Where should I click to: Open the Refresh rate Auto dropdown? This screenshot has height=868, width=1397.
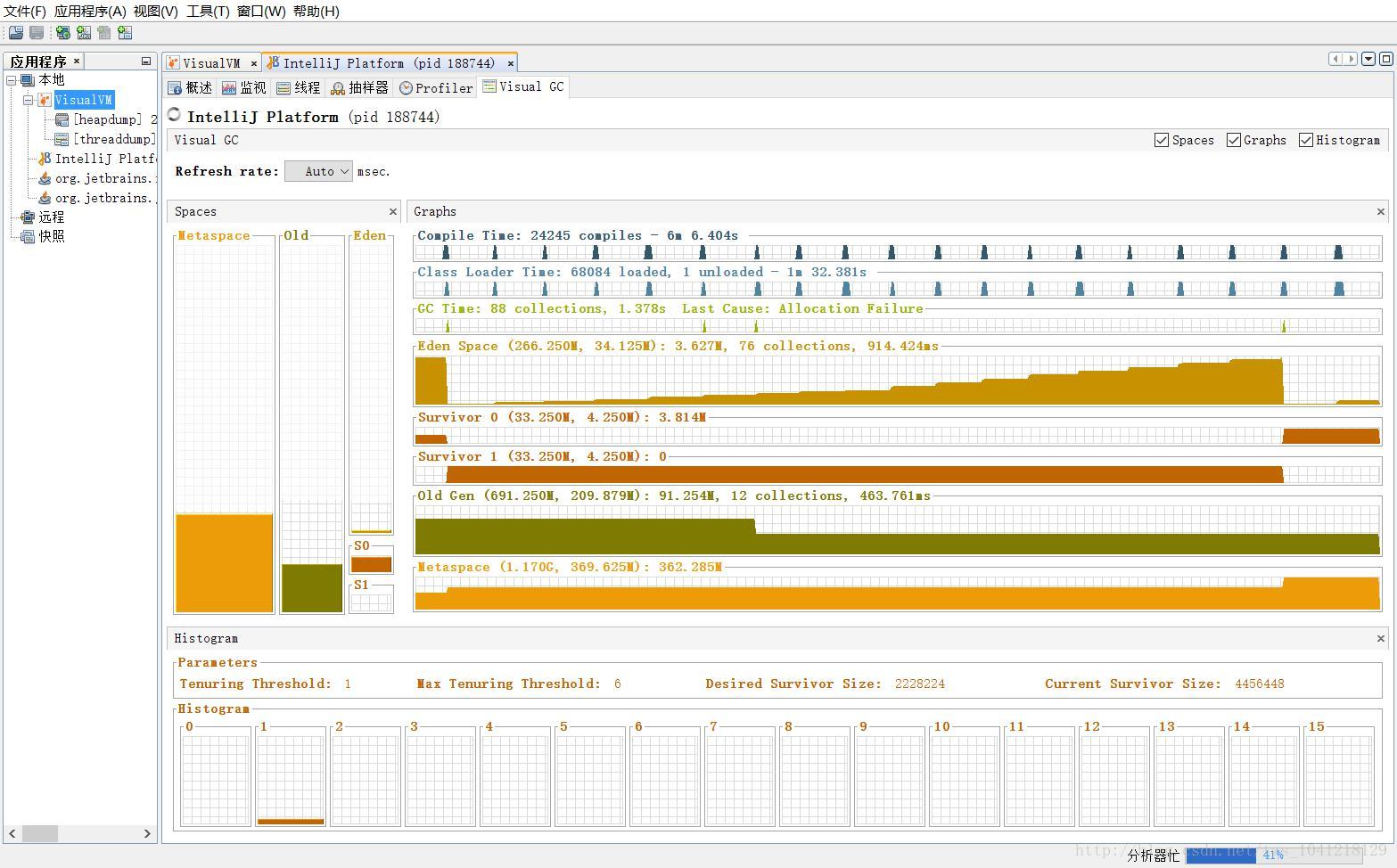tap(318, 171)
